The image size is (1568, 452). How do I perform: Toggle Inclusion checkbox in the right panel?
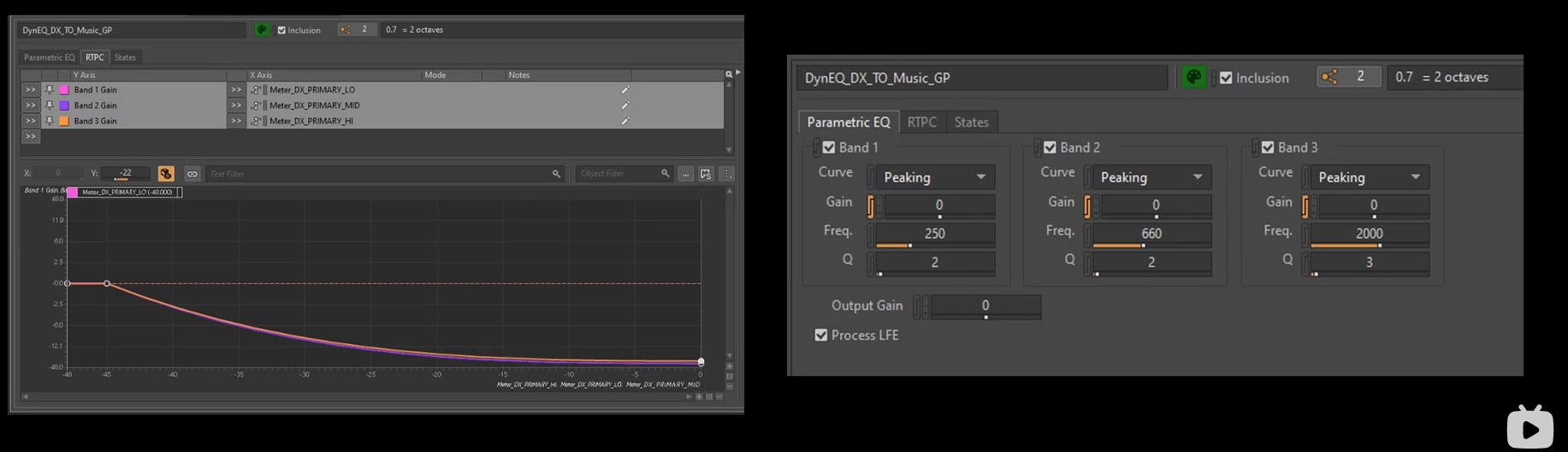pyautogui.click(x=1226, y=78)
